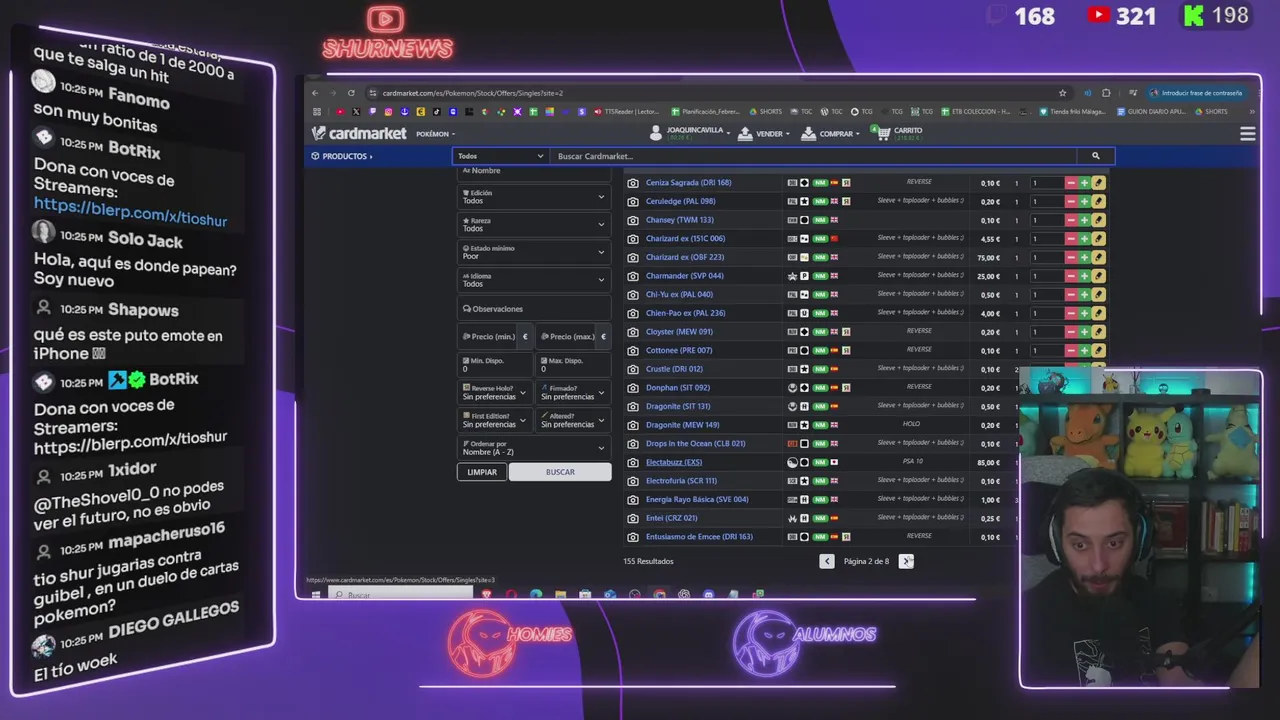Click the Buscar Cardmarket search field

coord(815,156)
